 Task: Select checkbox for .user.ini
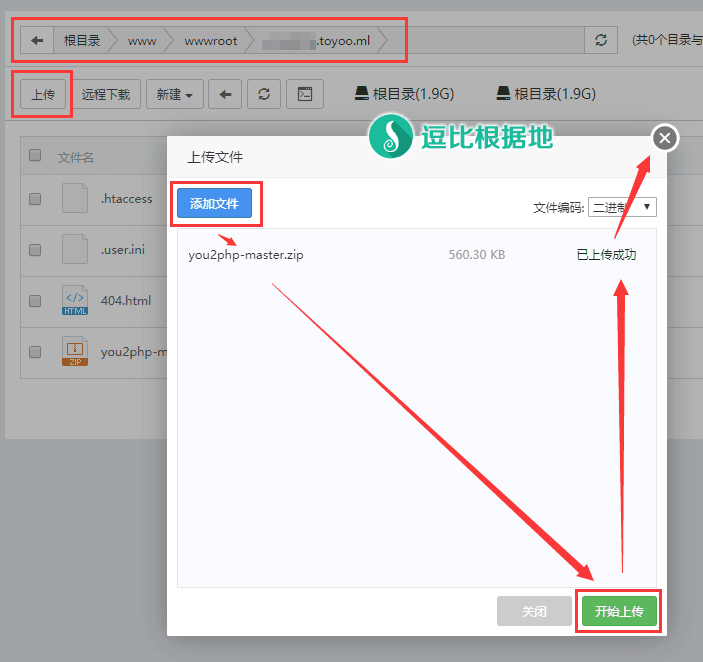point(35,250)
